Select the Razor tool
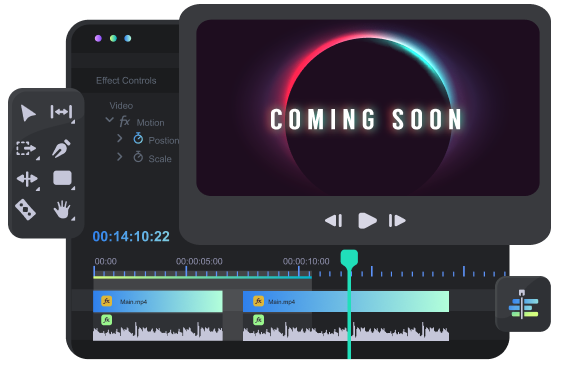This screenshot has height=379, width=576. 25,209
